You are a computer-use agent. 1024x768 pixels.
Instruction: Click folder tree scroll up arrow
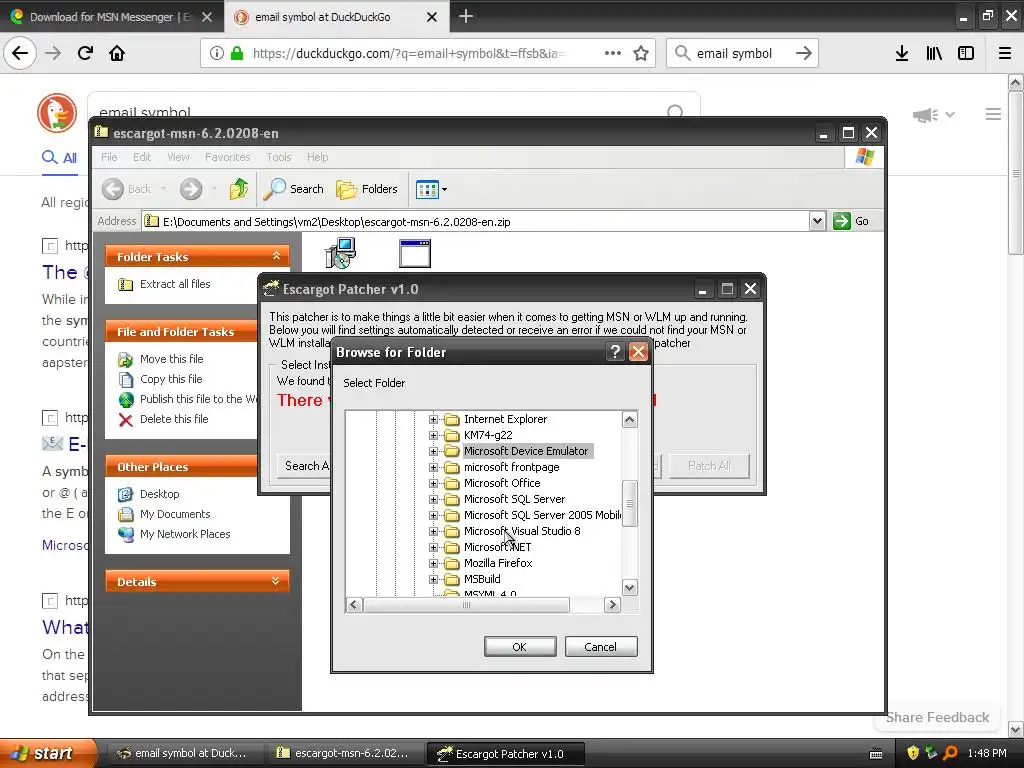tap(630, 419)
